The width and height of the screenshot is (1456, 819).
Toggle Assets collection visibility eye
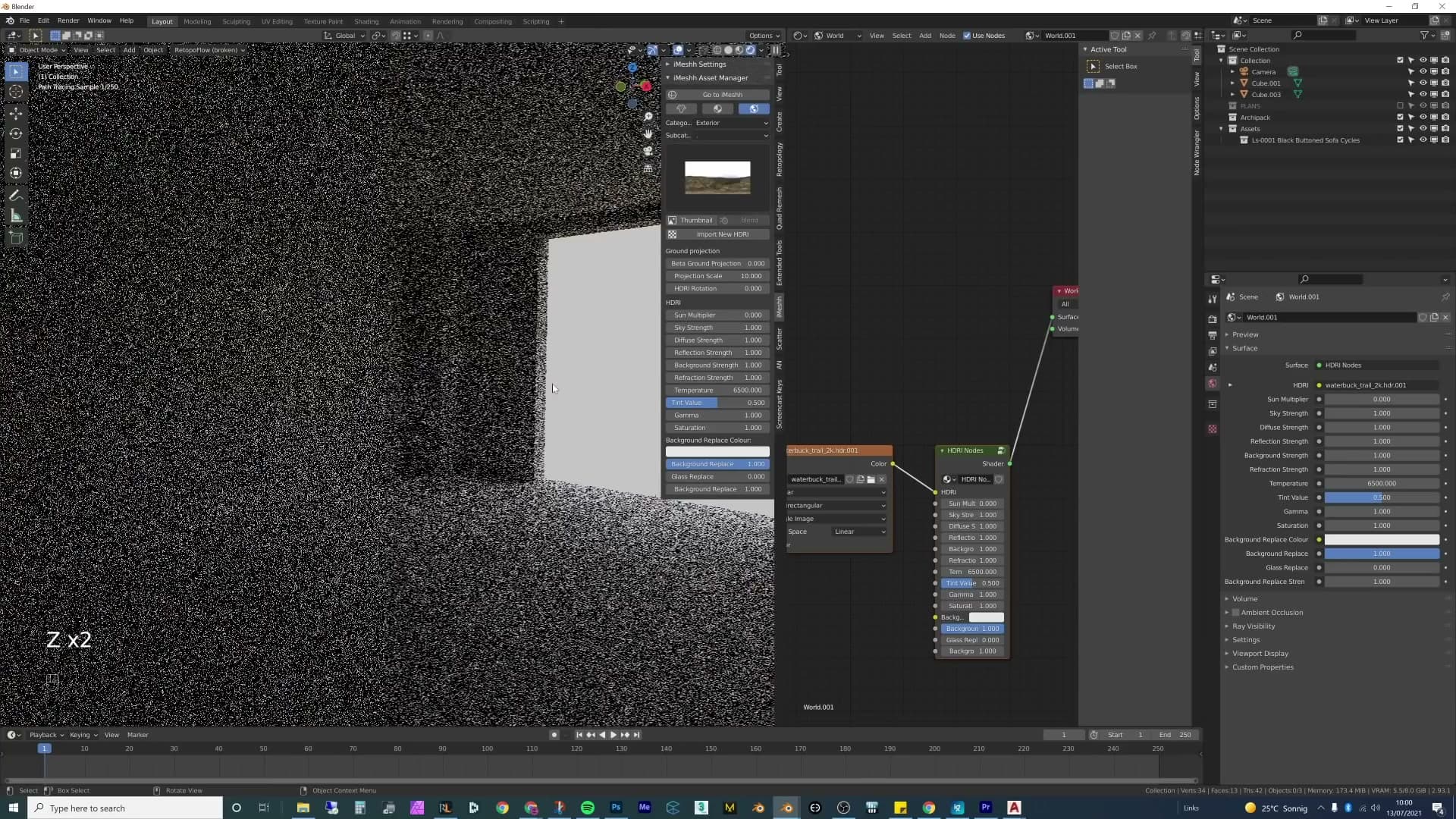tap(1423, 129)
